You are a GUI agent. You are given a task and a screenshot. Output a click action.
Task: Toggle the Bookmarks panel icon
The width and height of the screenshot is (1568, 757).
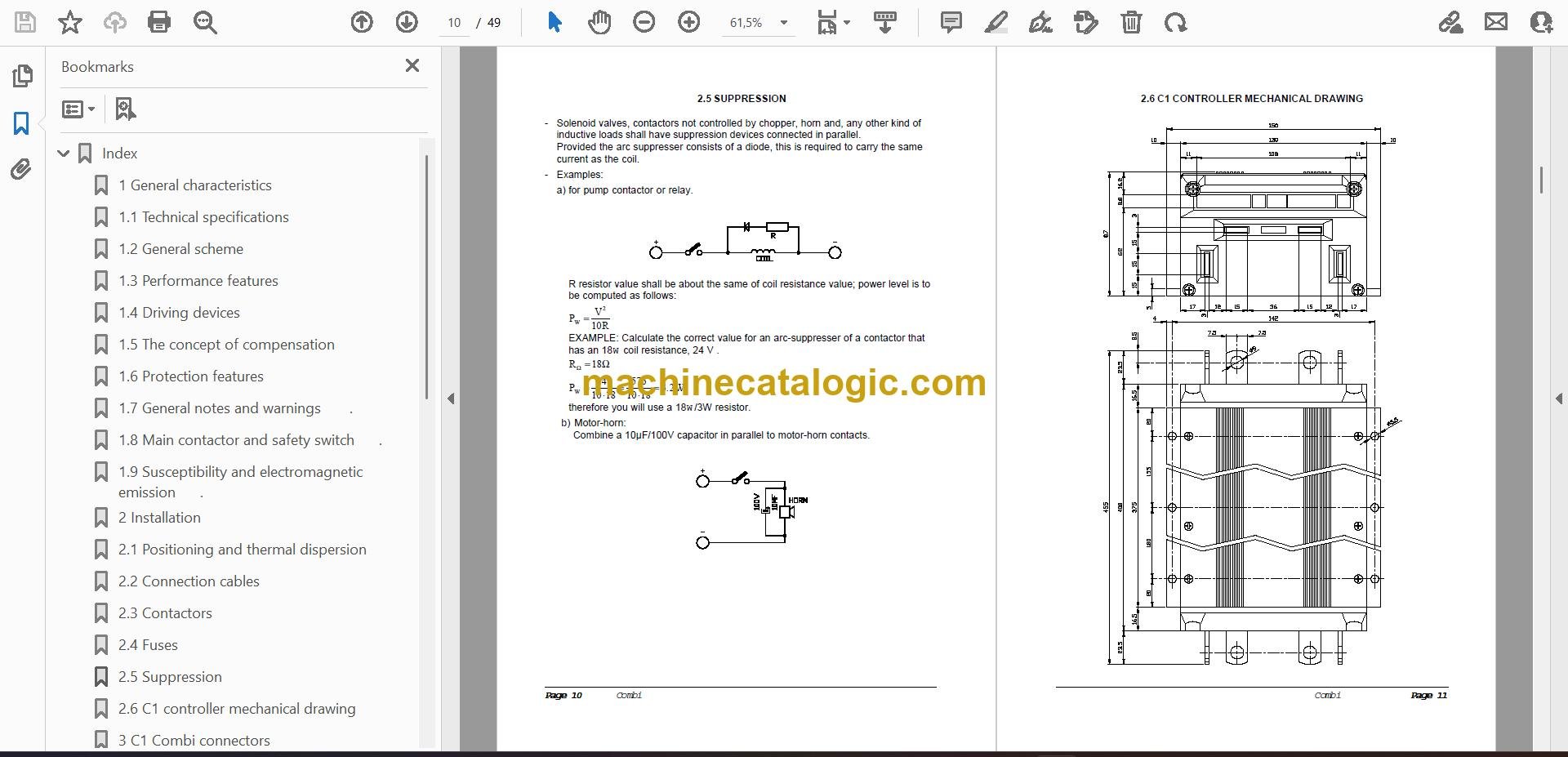22,123
